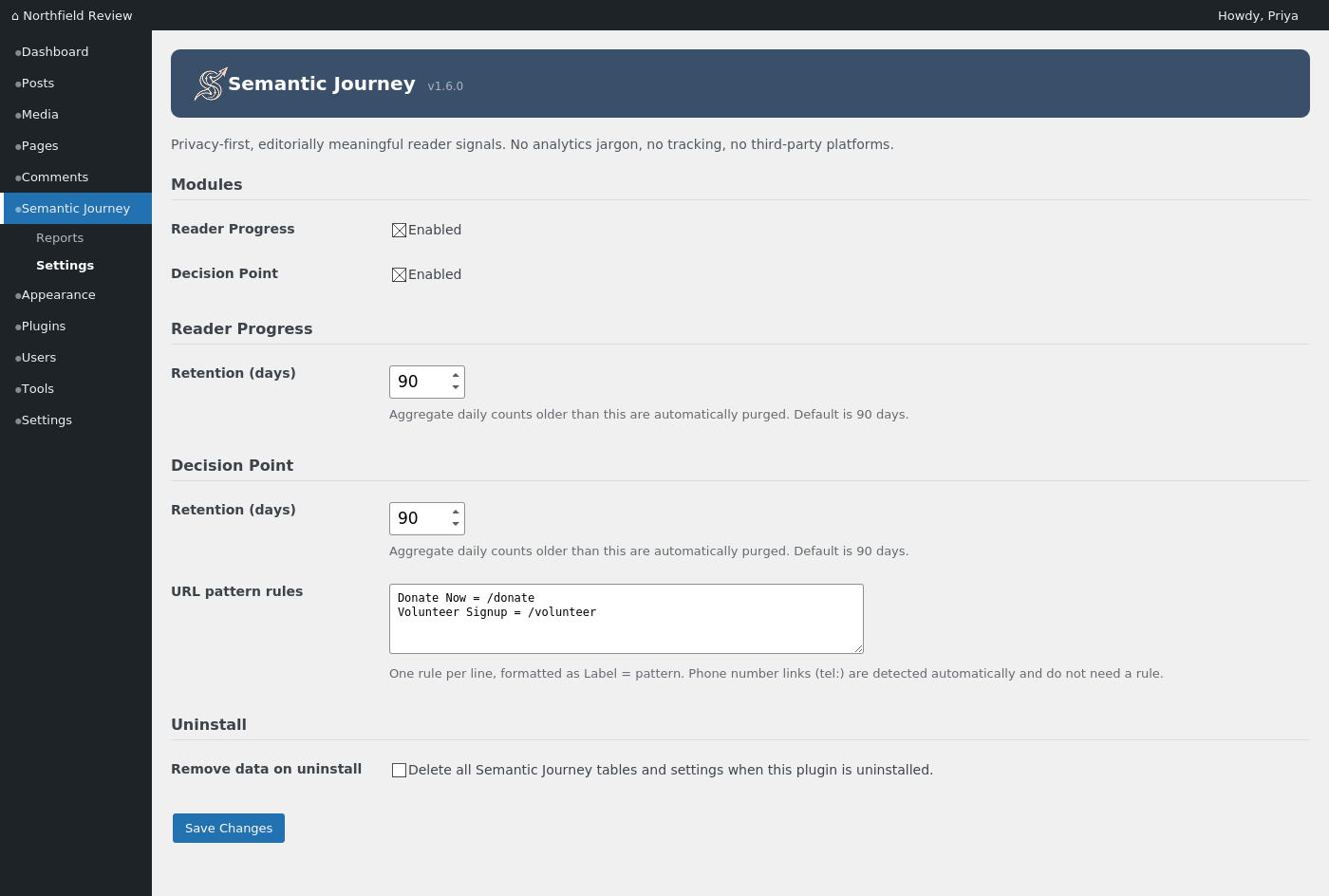Go to Media in sidebar
This screenshot has width=1329, height=896.
pos(76,115)
